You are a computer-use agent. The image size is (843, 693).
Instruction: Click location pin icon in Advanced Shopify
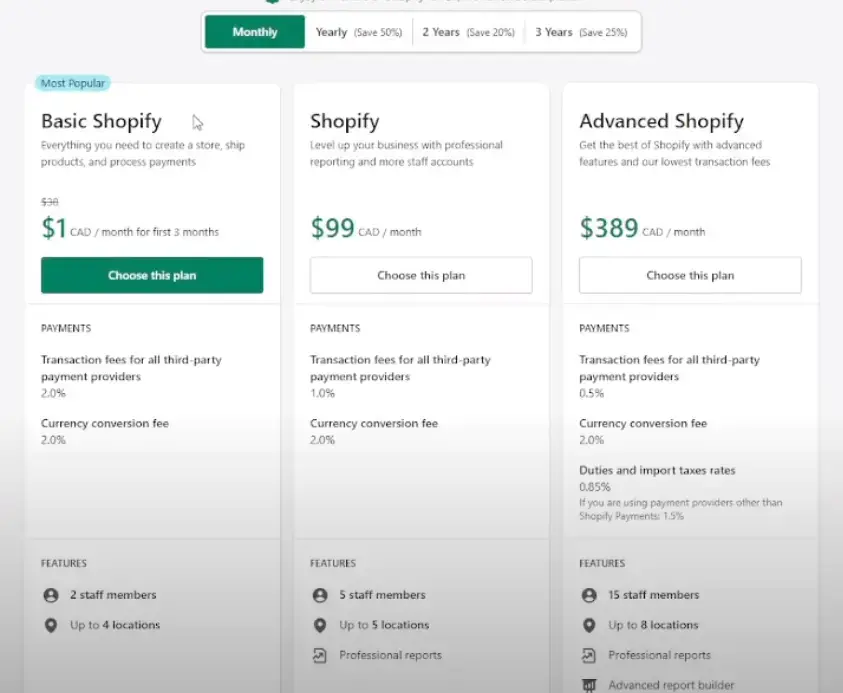click(x=589, y=625)
